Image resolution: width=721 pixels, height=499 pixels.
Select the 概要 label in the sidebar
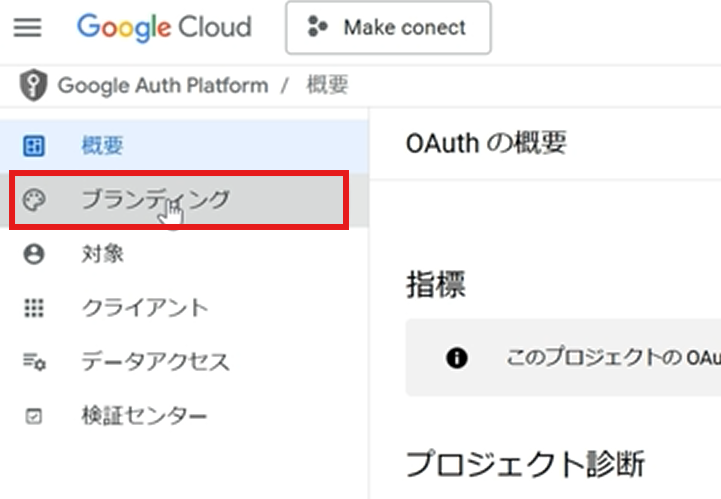click(102, 146)
